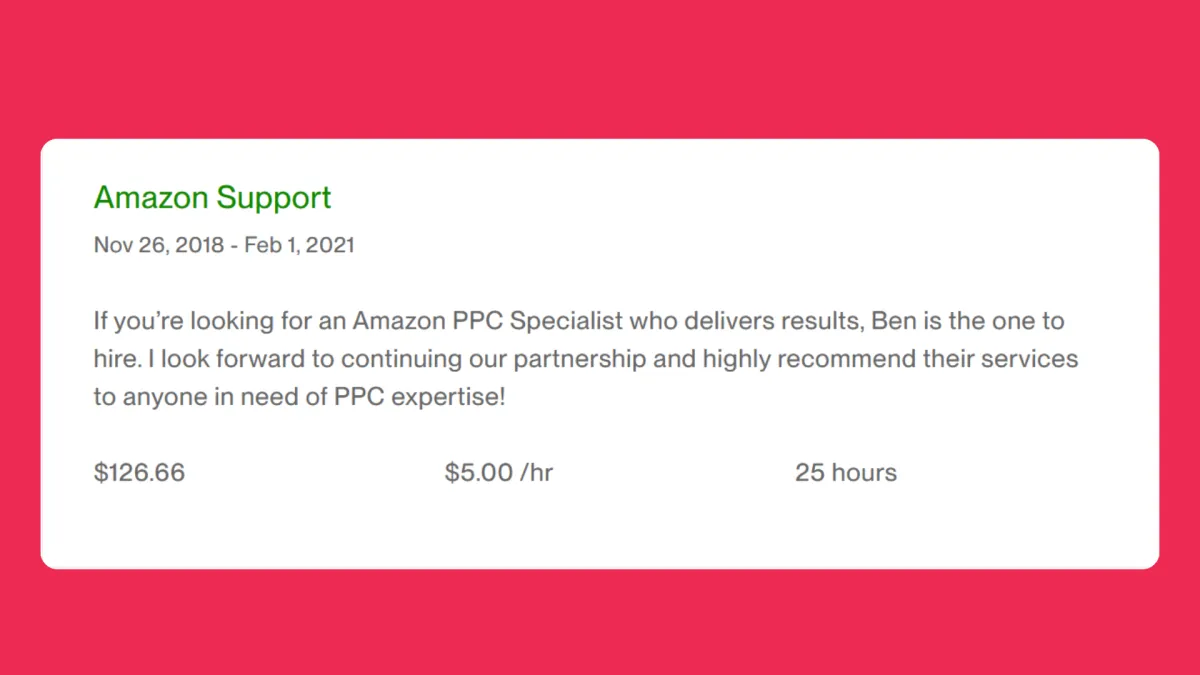Click the word Support in the title
The height and width of the screenshot is (675, 1200).
tap(274, 198)
